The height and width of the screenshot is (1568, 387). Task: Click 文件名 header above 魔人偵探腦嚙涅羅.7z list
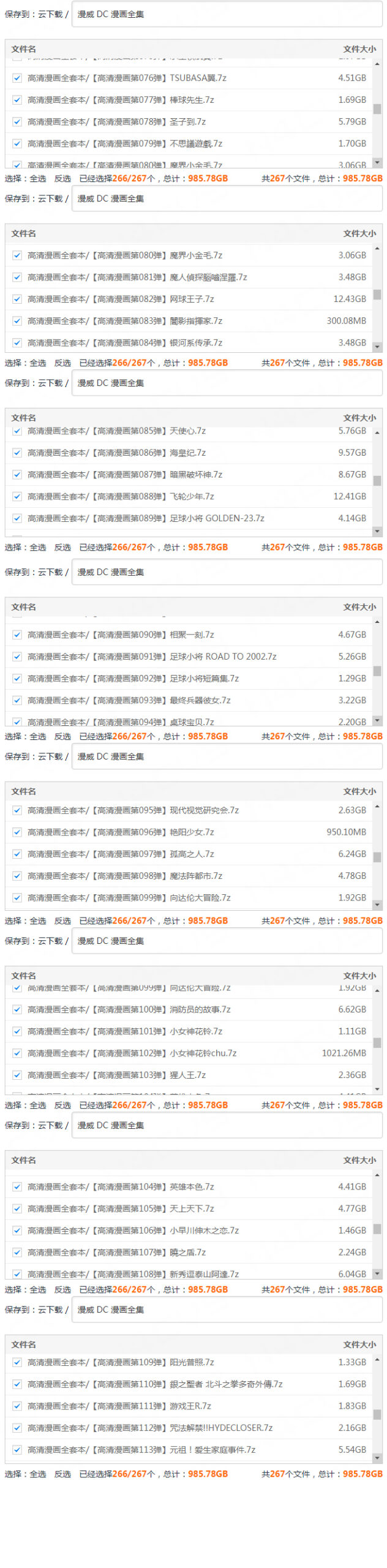23,233
